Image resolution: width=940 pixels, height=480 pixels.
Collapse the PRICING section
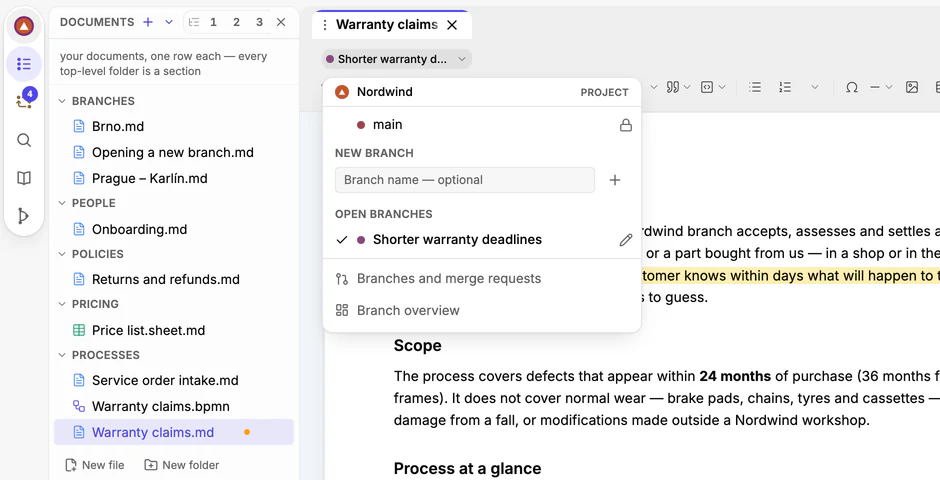coord(62,304)
